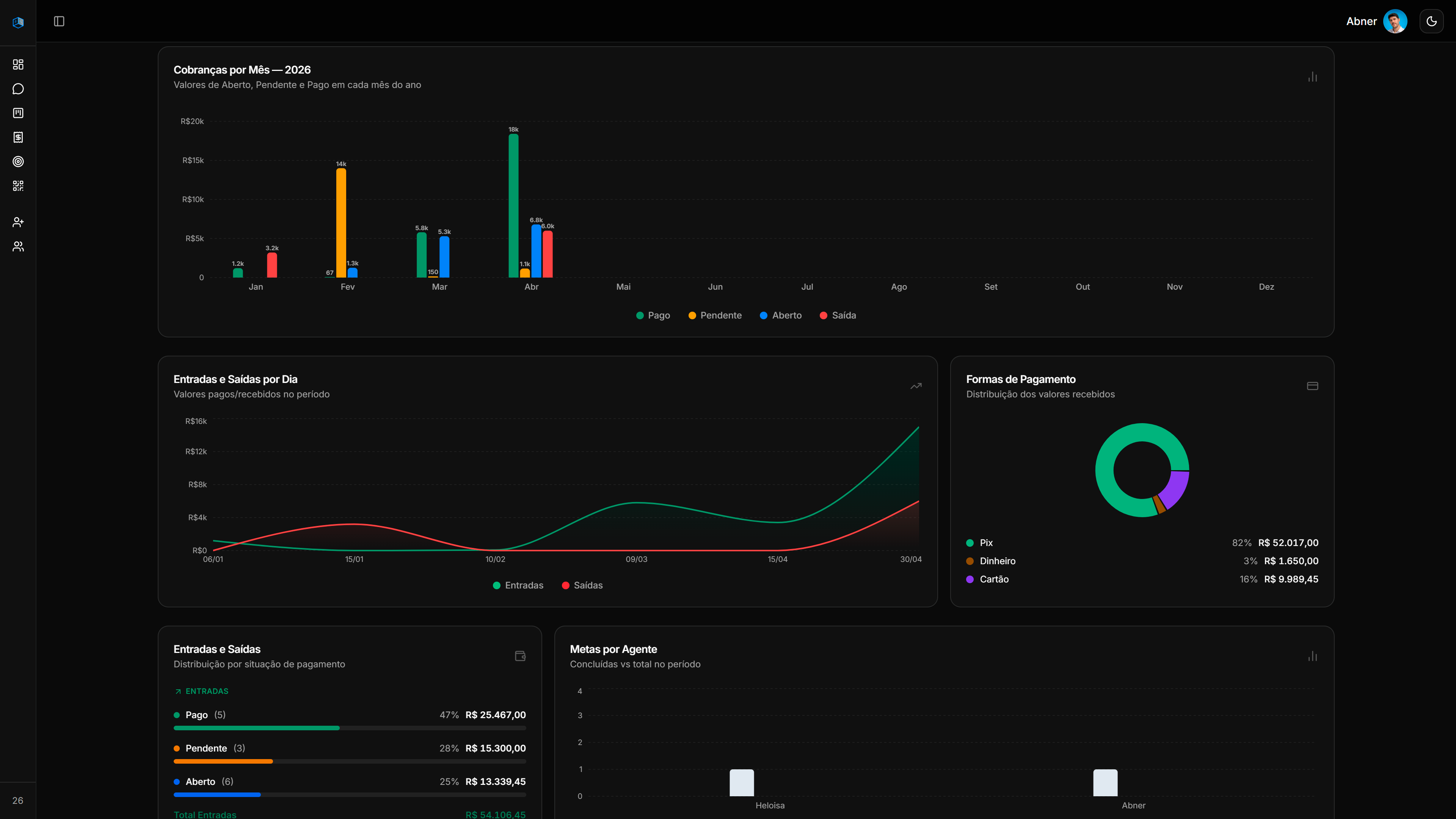Click the number 26 at sidebar bottom
The height and width of the screenshot is (819, 1456).
pos(18,800)
